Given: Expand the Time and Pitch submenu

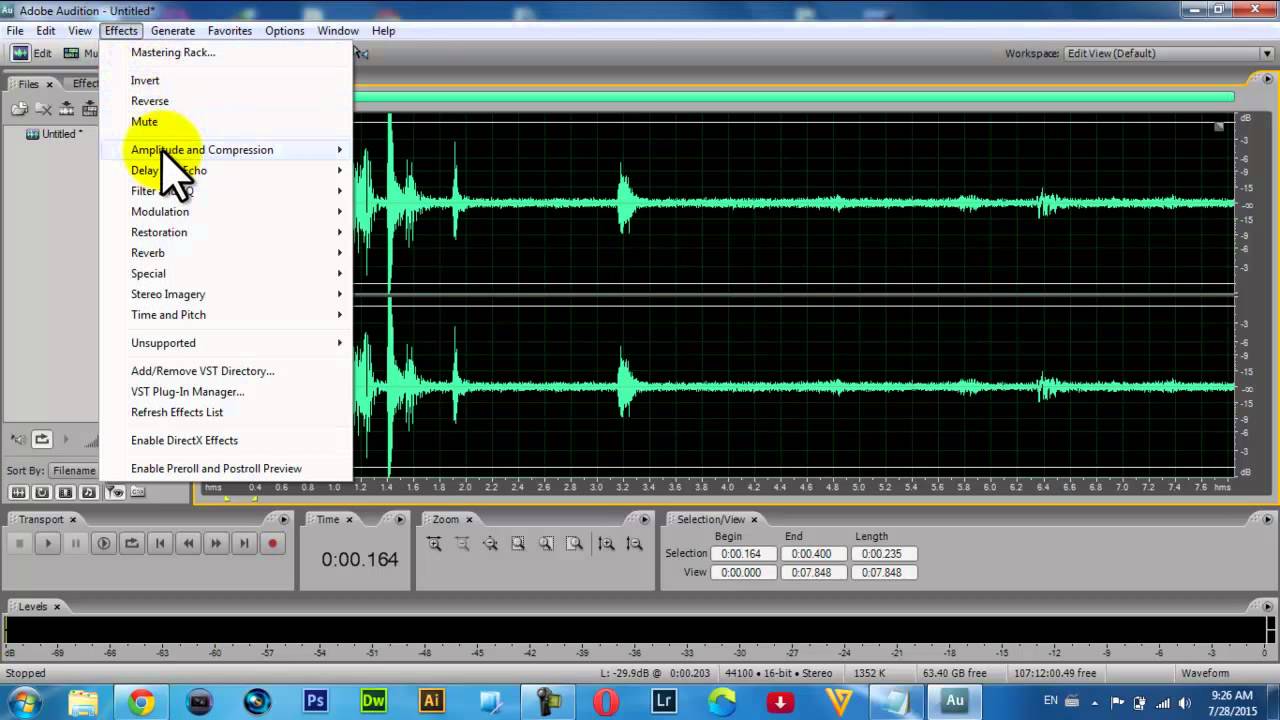Looking at the screenshot, I should tap(224, 315).
